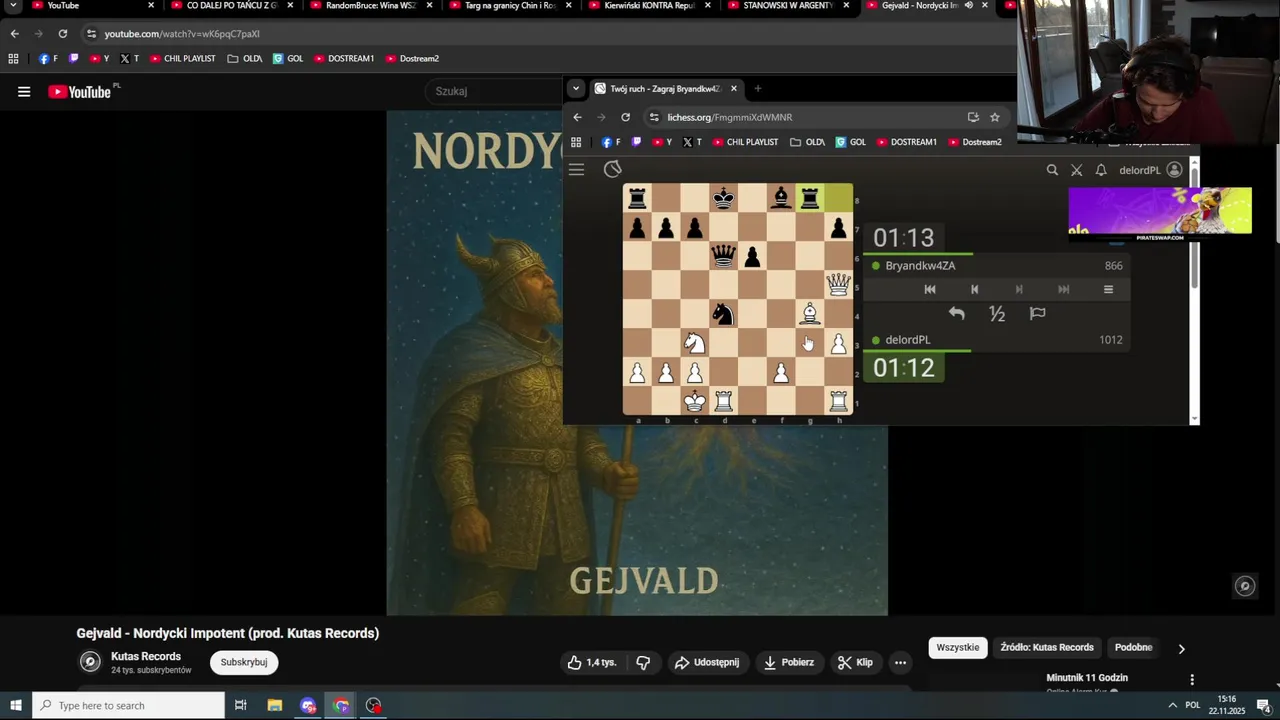Viewport: 1280px width, 720px height.
Task: Open lichess notifications bell
Action: 1101,170
